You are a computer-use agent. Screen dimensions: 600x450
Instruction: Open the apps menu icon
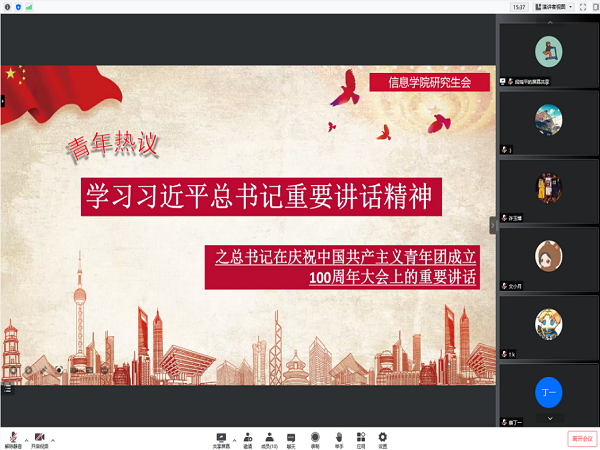point(361,440)
